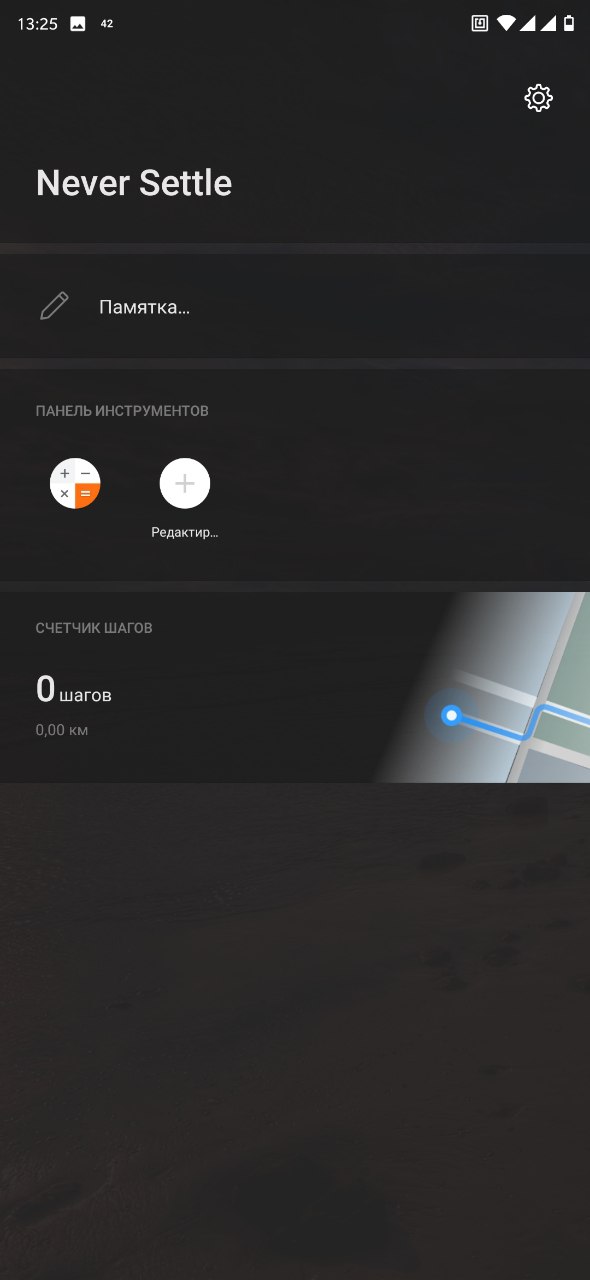Tap the blue location dot on map
This screenshot has width=590, height=1280.
(x=451, y=715)
